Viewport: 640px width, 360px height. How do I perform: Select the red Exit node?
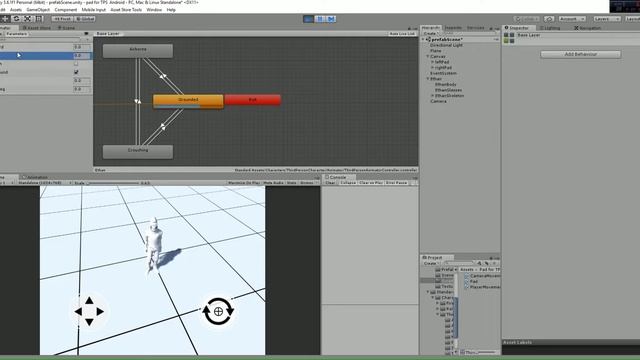(x=253, y=100)
